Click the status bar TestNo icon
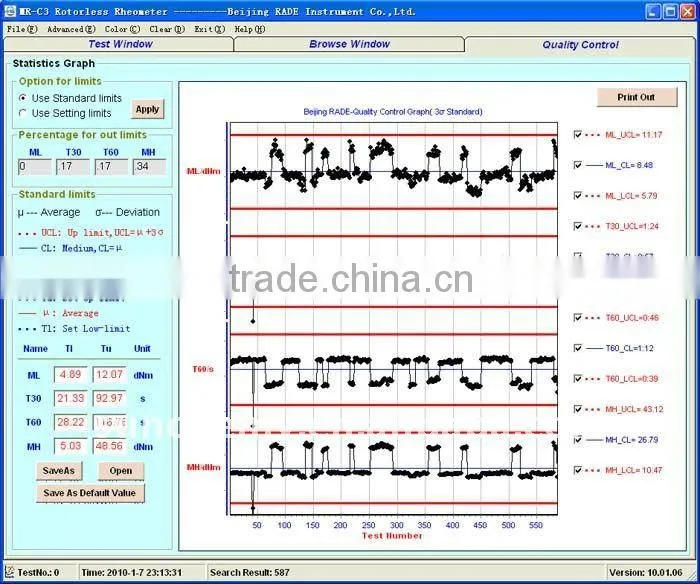Viewport: 700px width, 584px height. click(9, 572)
